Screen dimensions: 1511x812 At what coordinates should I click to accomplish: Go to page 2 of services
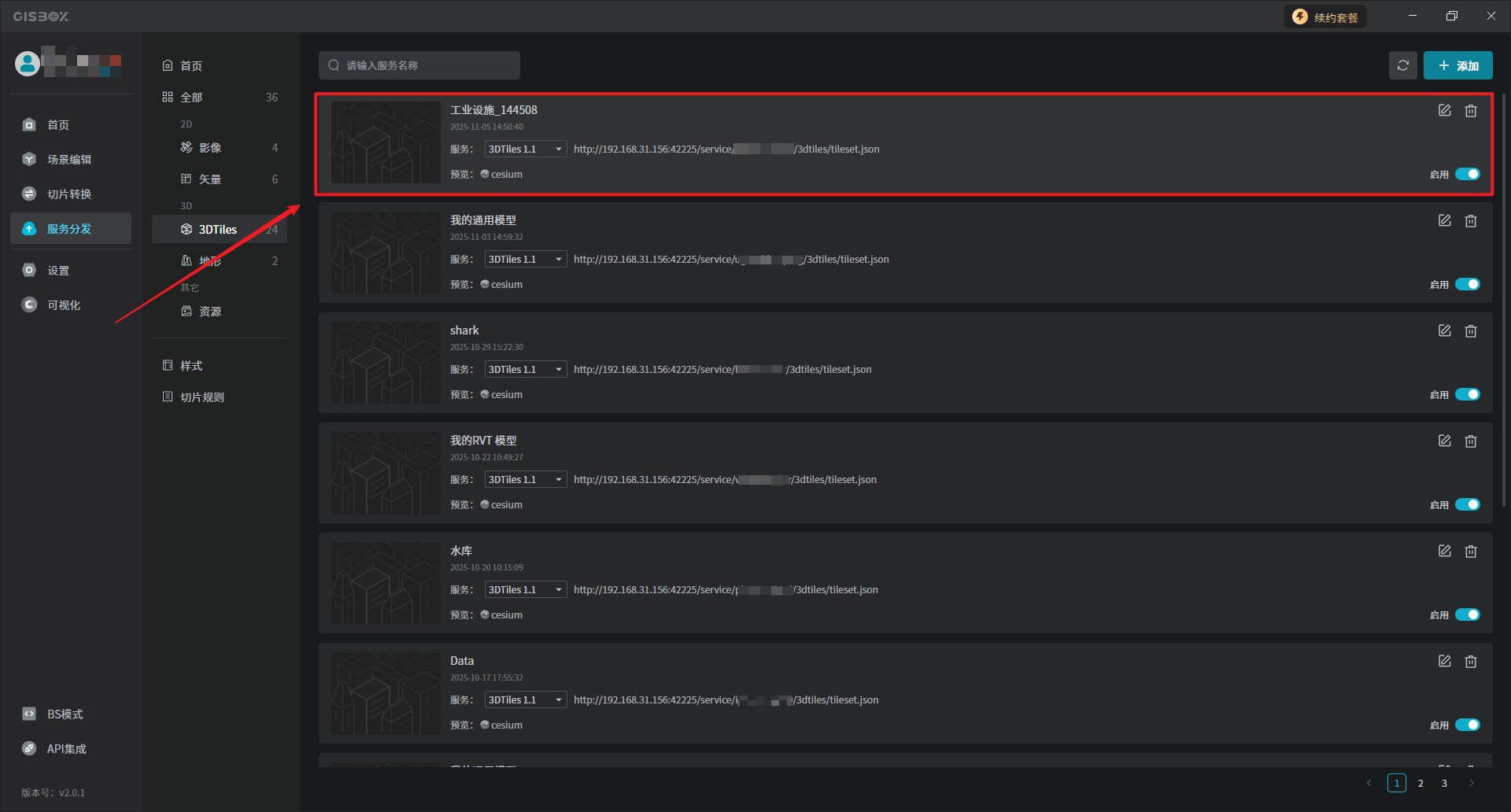click(1420, 783)
